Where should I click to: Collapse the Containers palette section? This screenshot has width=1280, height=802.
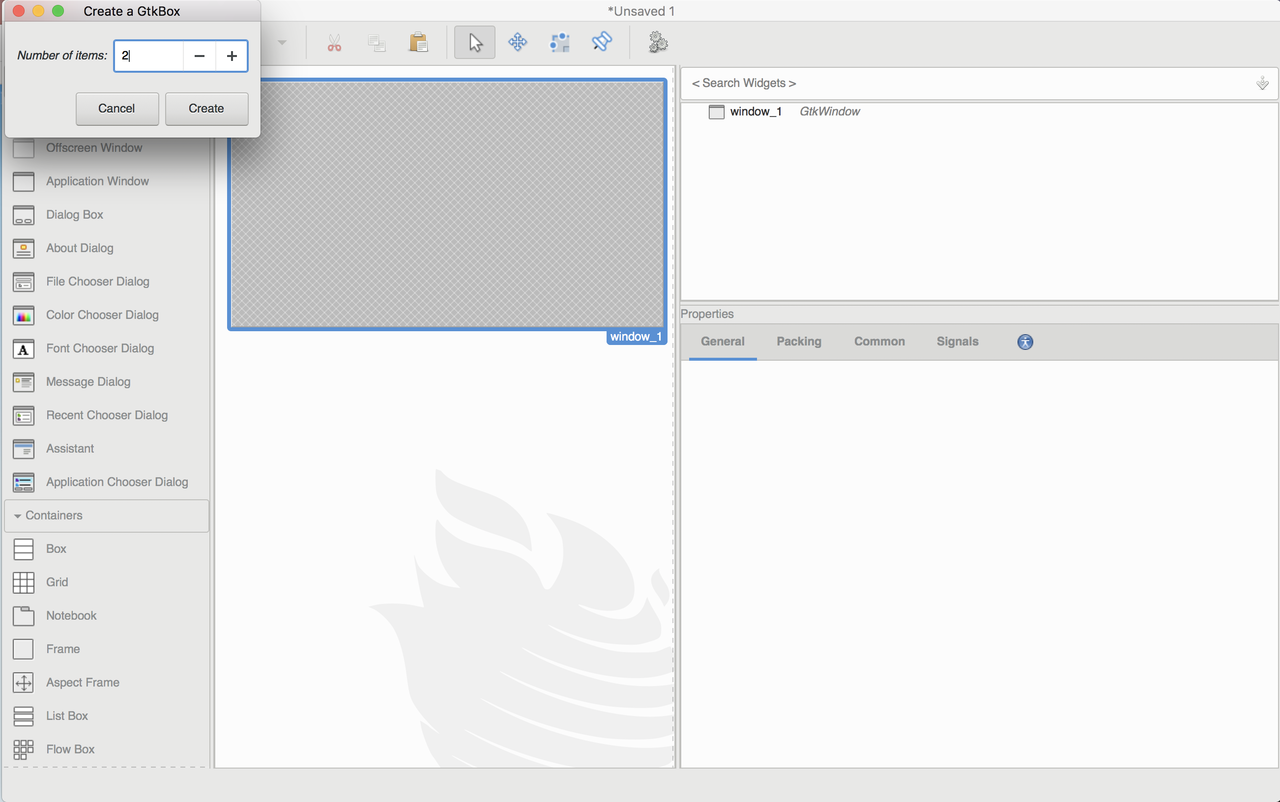(x=51, y=515)
